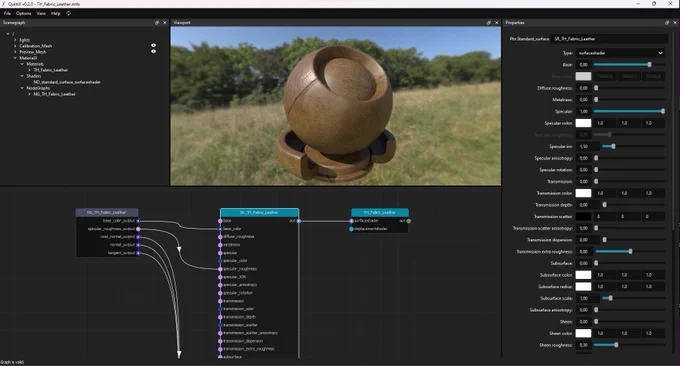Click the specular_roughness input port on shader node
Viewport: 680px width, 366px height.
pyautogui.click(x=220, y=269)
